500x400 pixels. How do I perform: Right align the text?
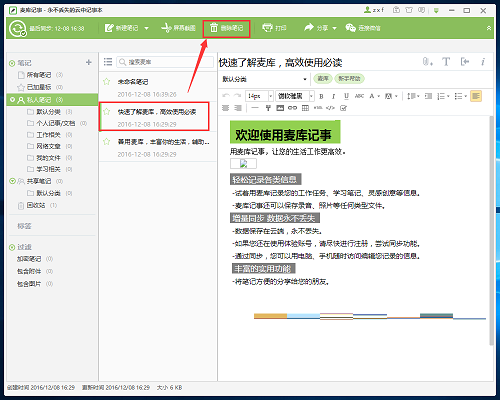(238, 108)
